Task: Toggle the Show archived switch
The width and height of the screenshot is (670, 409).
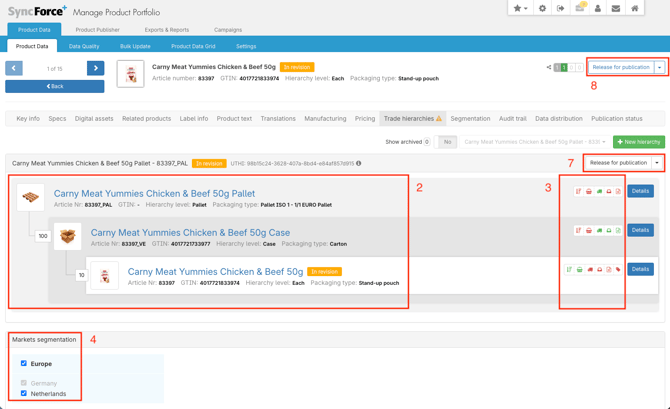Action: tap(447, 142)
